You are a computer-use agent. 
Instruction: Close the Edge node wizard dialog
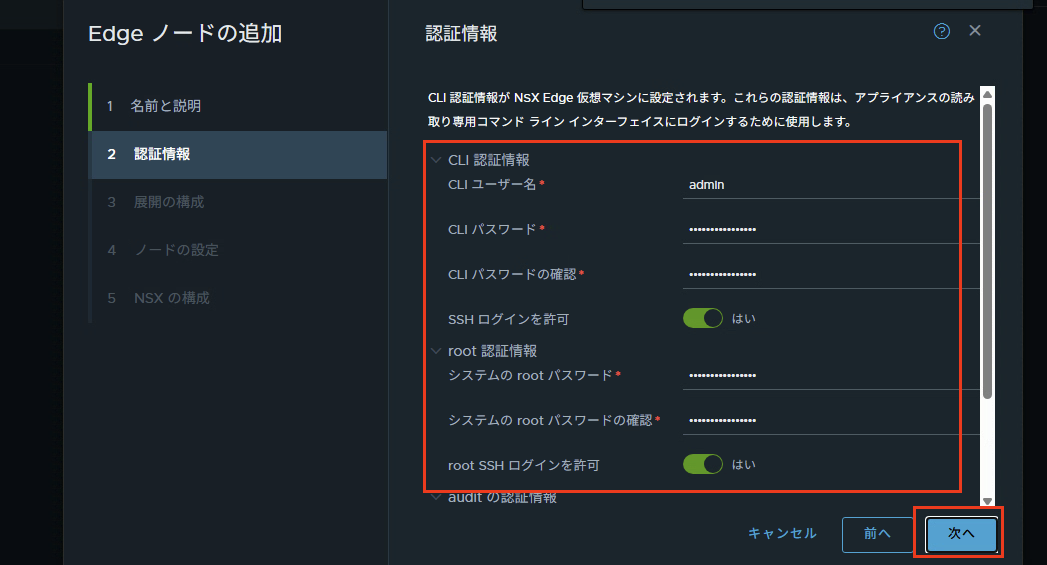(x=975, y=30)
